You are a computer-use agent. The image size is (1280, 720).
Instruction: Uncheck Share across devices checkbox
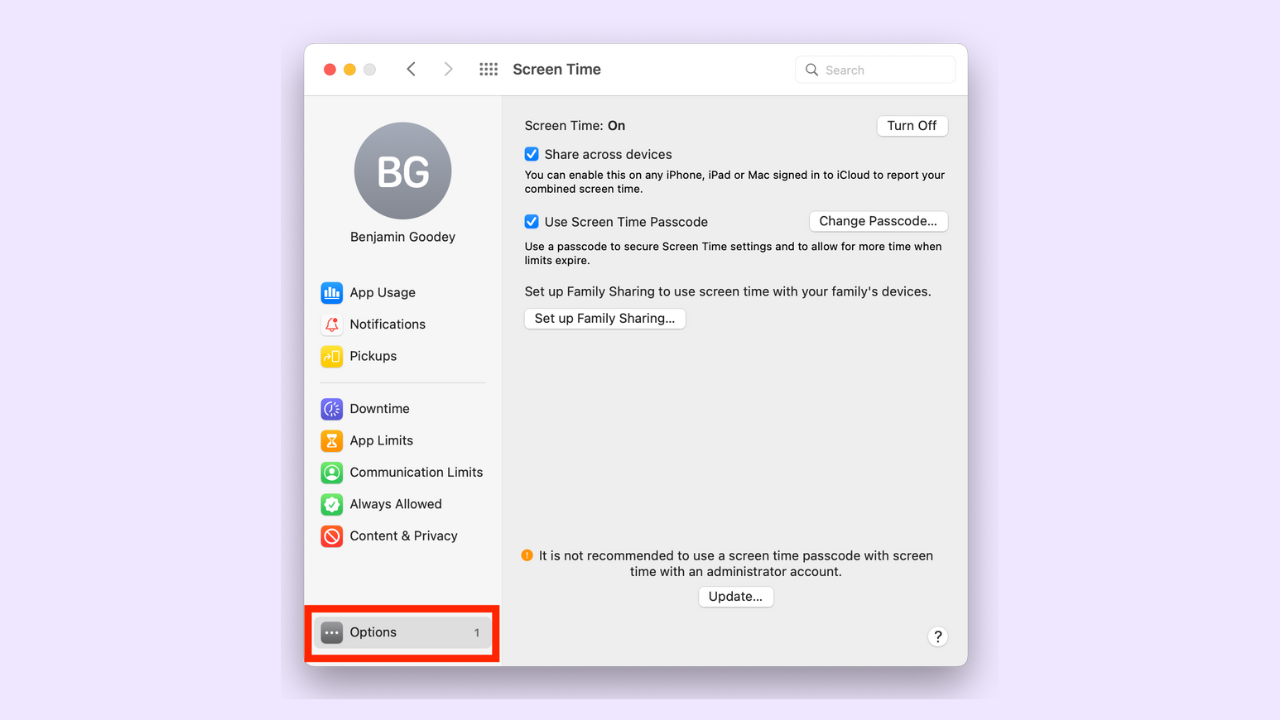tap(532, 154)
